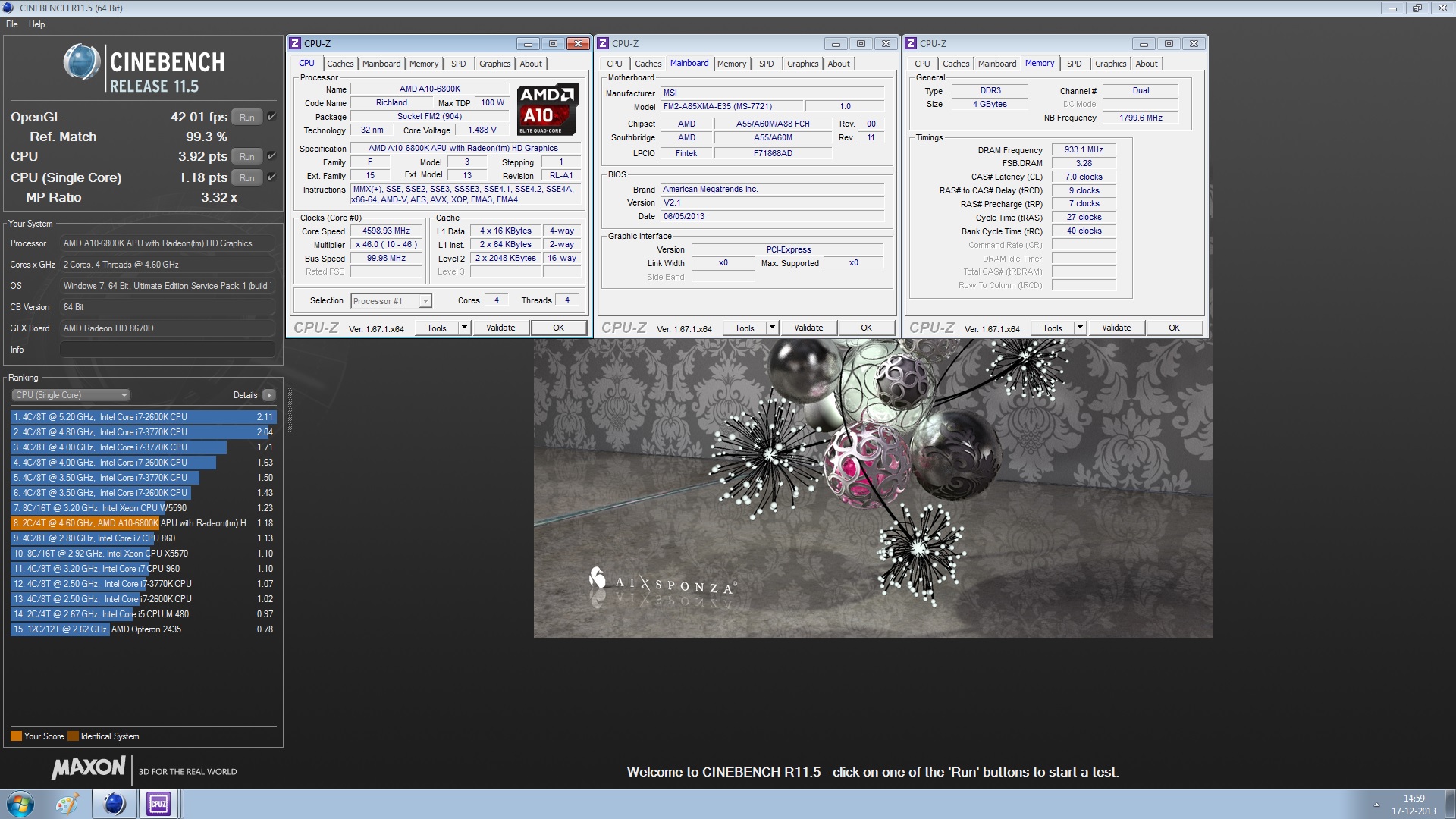Select CPU tab in Memory CPU-Z window
This screenshot has height=819, width=1456.
pyautogui.click(x=923, y=64)
